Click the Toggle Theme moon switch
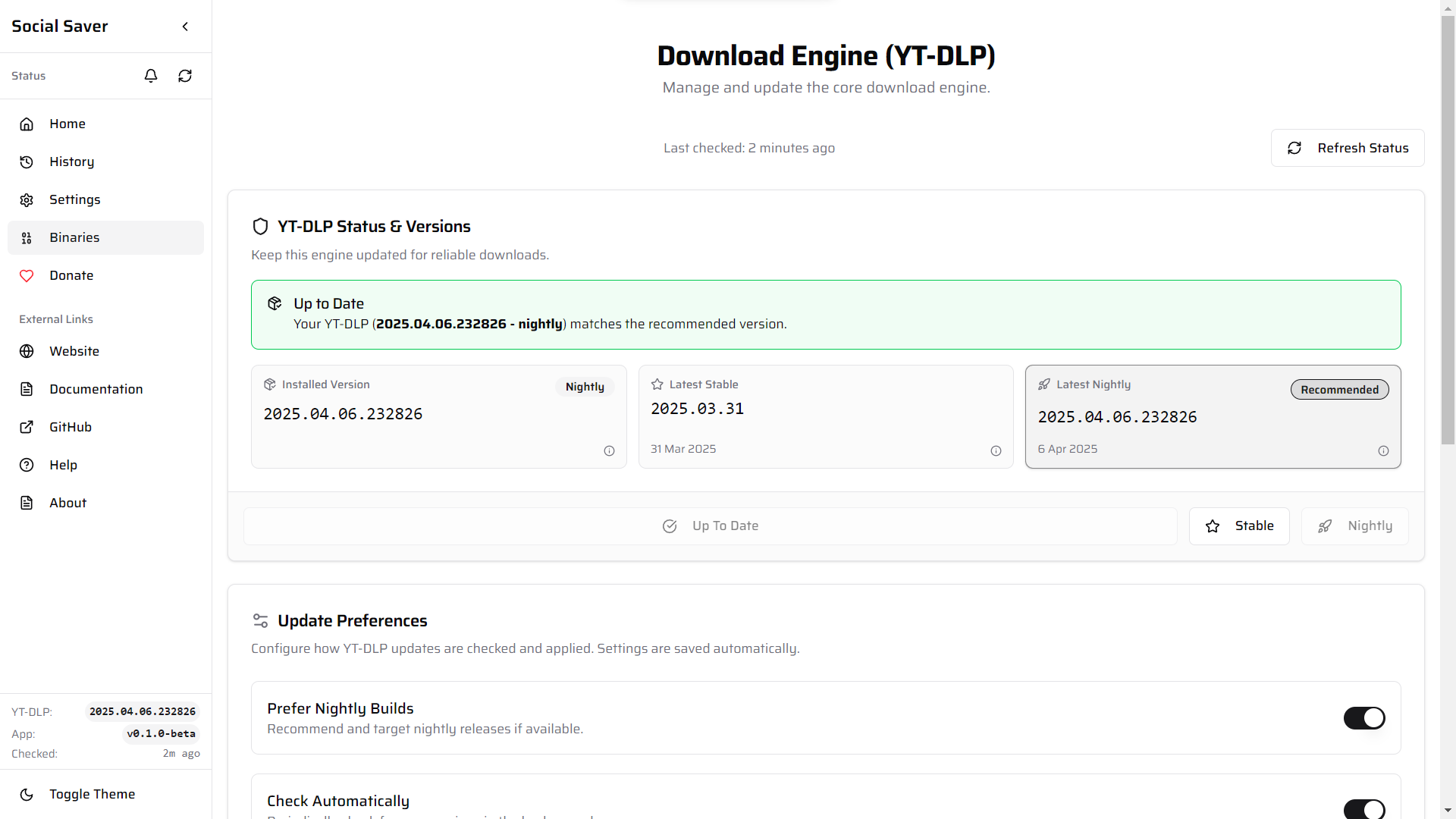 (27, 794)
